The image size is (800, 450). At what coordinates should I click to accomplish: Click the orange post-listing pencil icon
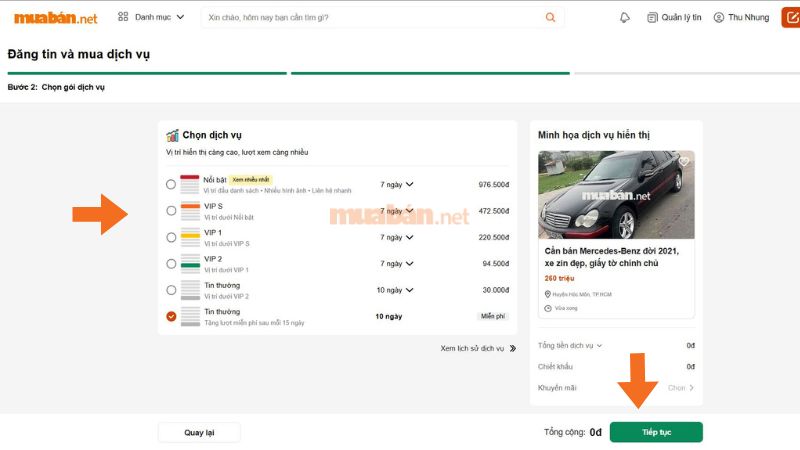789,17
